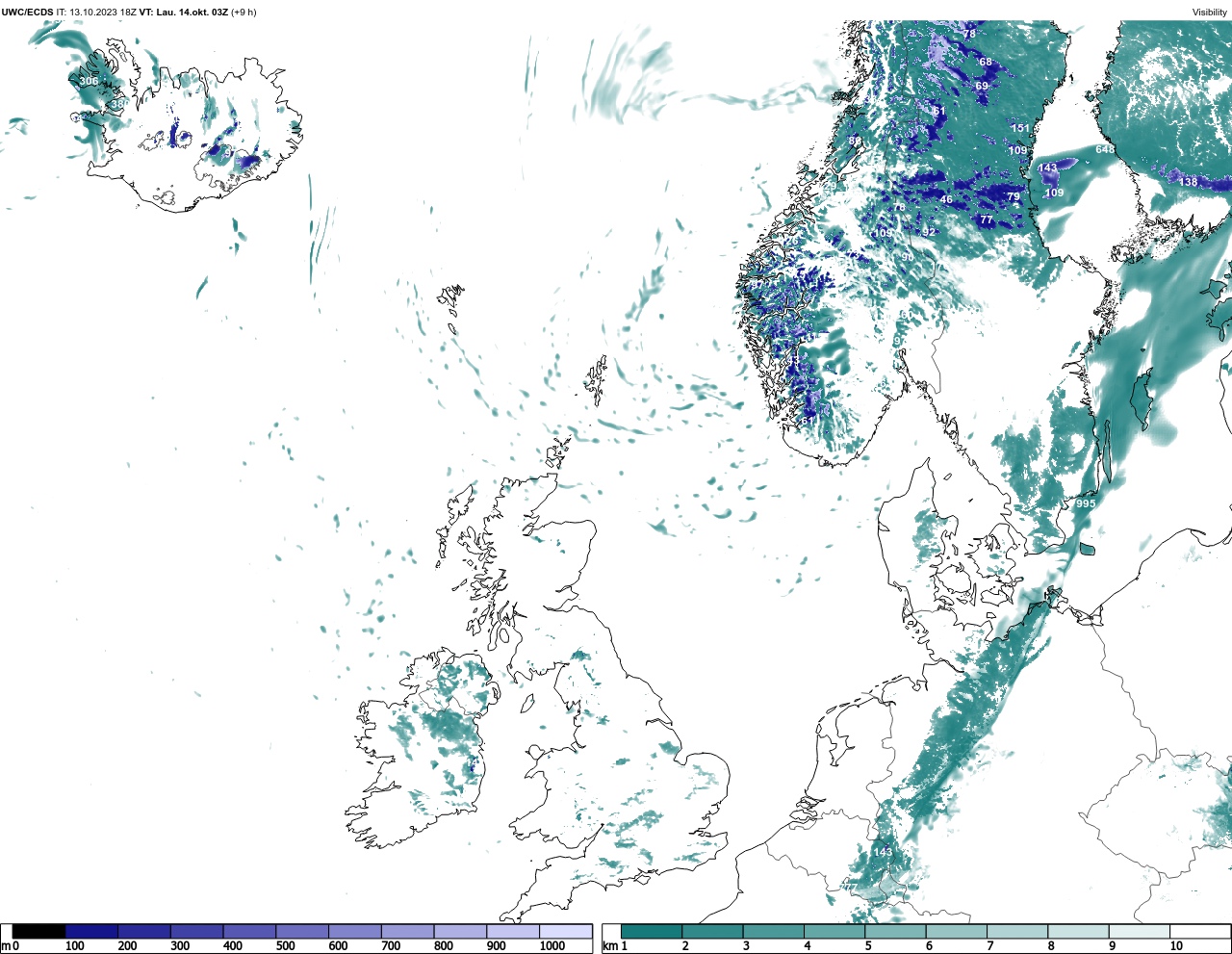Select the 900–1000 m legend swatch
This screenshot has height=954, width=1232.
coord(512,931)
